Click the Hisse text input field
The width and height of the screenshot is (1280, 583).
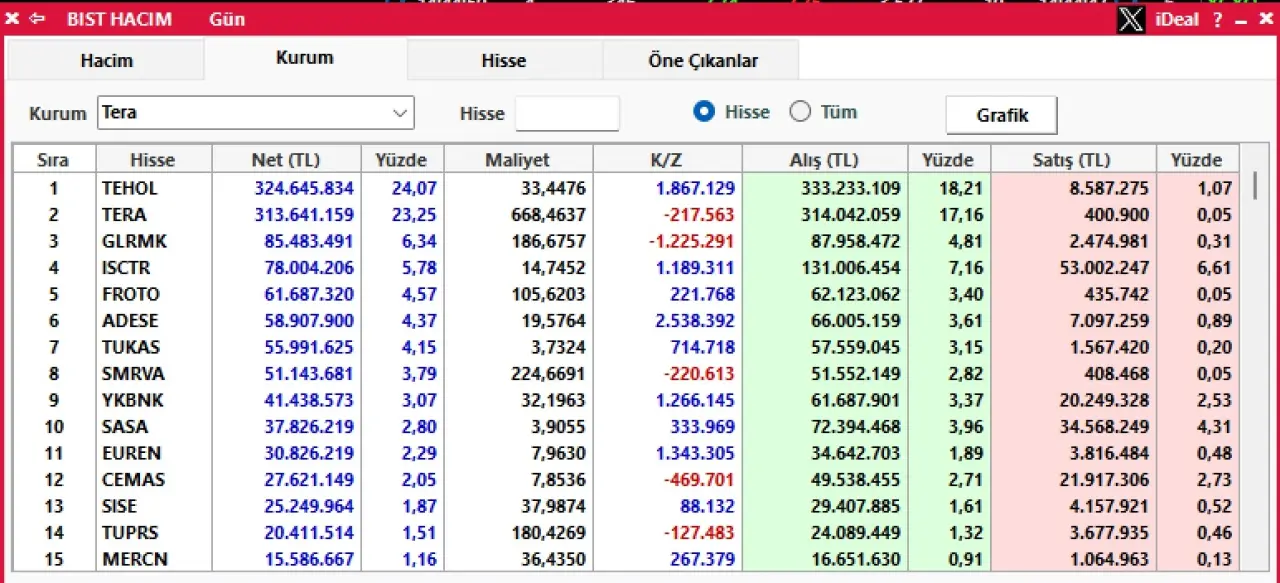click(567, 113)
